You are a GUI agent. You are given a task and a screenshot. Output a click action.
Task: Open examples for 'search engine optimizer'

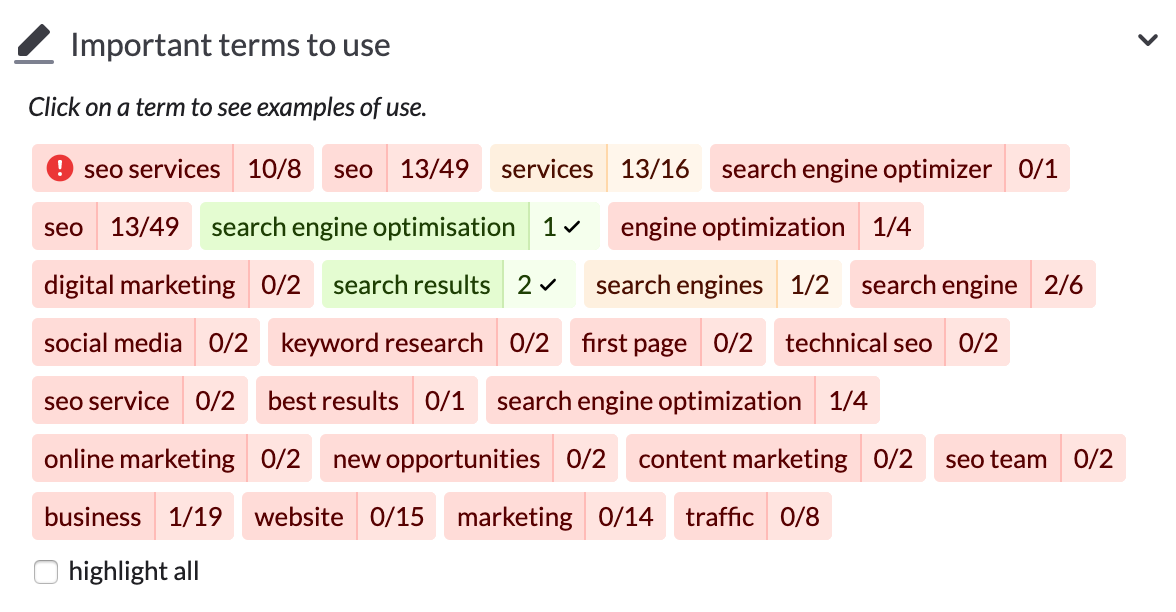pos(856,168)
